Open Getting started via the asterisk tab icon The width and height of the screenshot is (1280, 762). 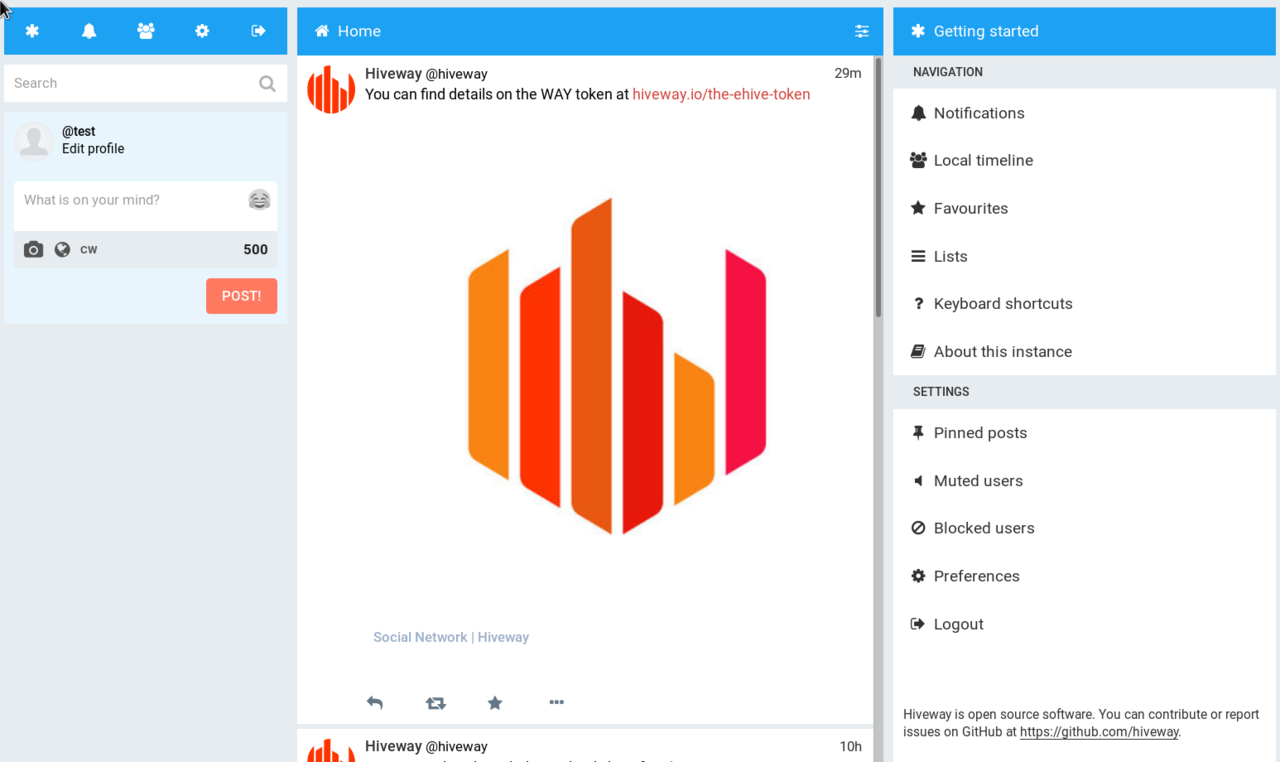coord(32,31)
